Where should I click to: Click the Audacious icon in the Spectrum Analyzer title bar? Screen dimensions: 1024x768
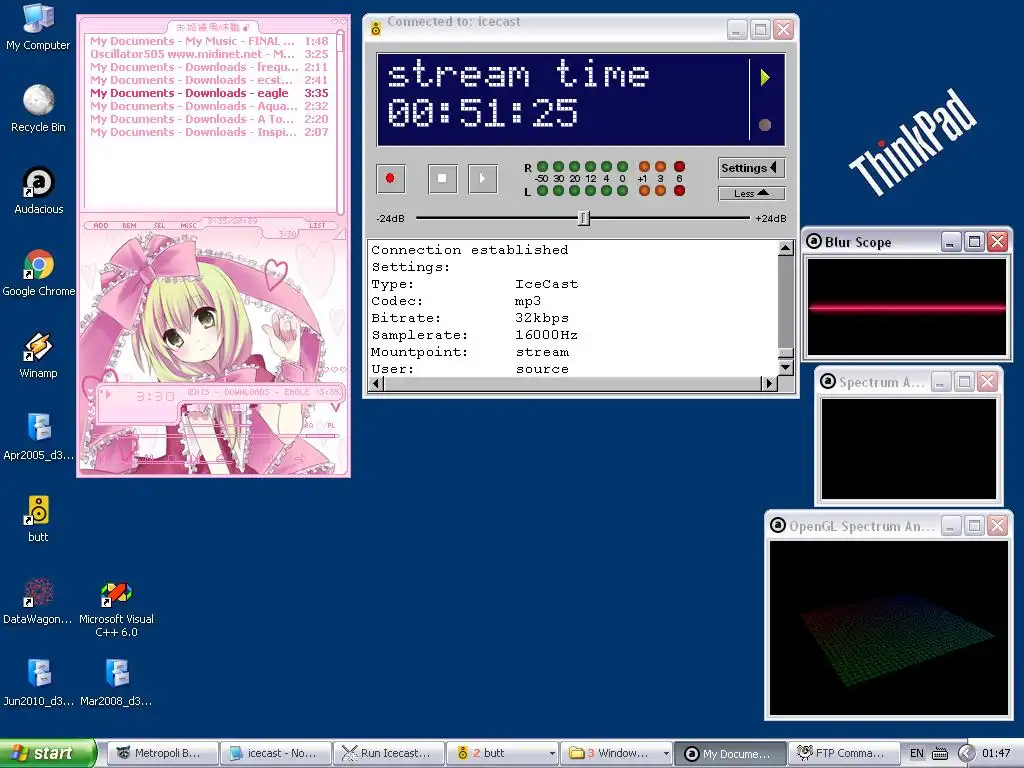pyautogui.click(x=827, y=381)
